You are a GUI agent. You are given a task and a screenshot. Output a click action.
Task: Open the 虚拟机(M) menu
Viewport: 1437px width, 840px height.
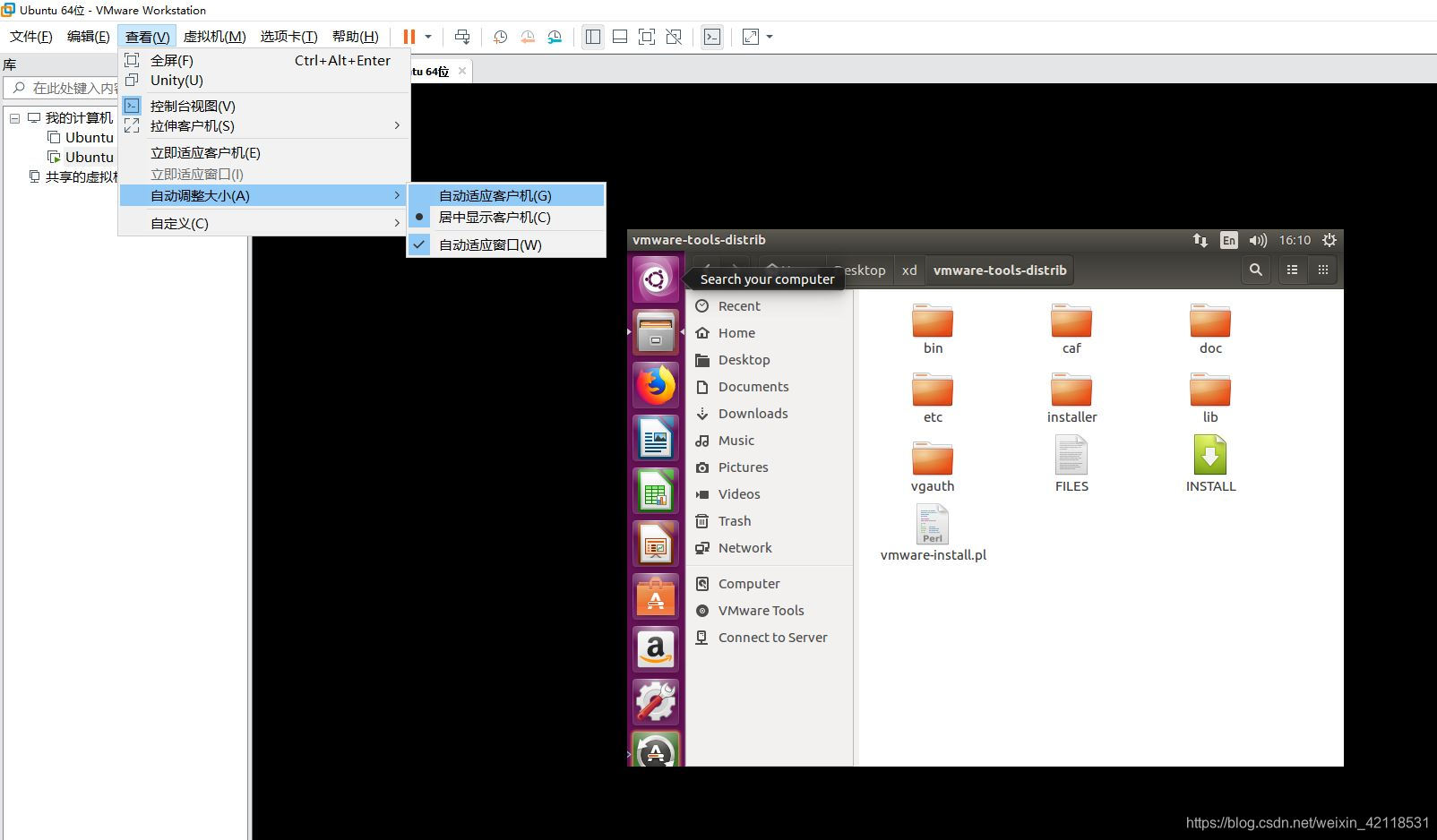(x=214, y=37)
